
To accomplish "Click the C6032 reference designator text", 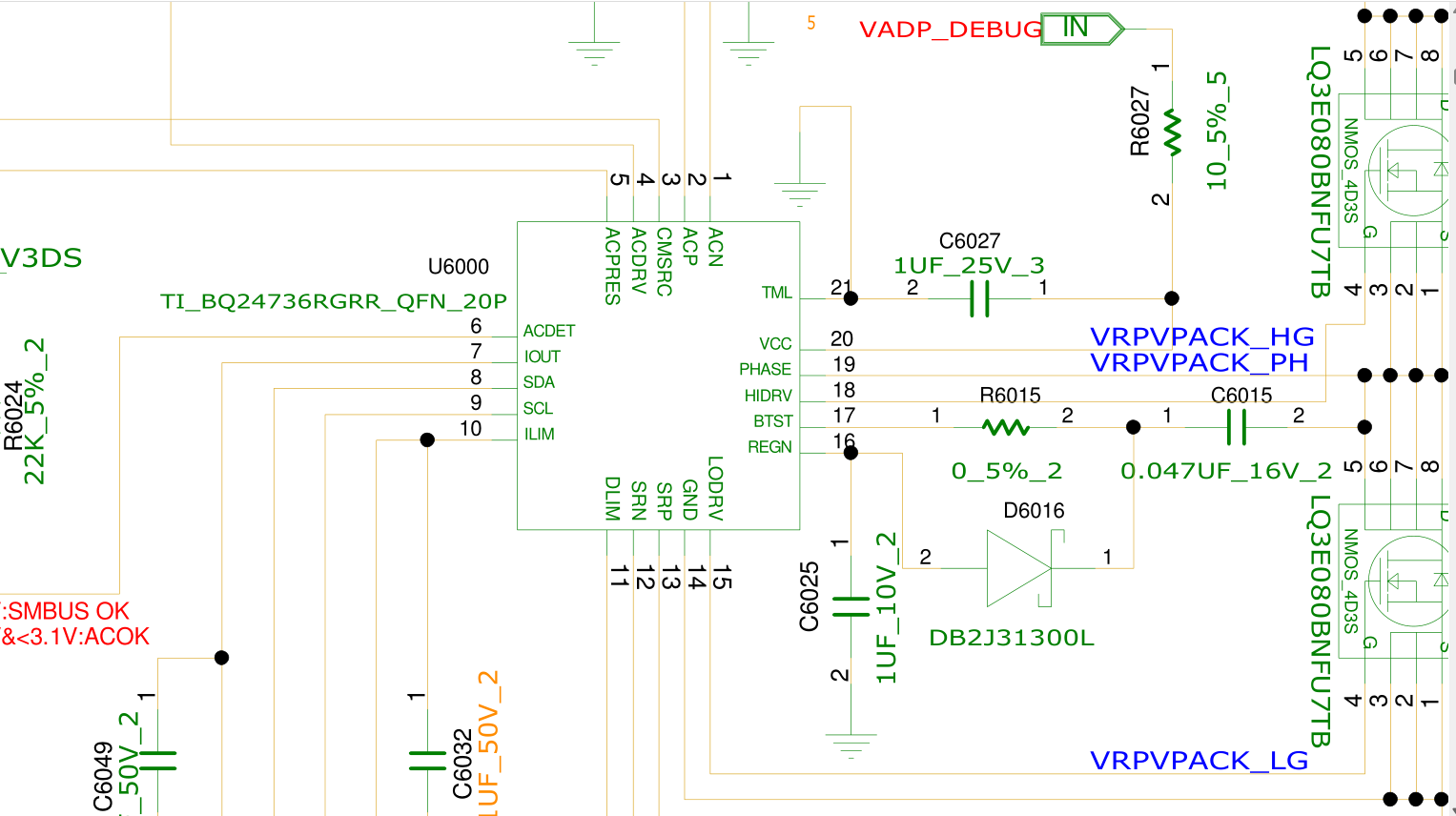I will pos(462,764).
